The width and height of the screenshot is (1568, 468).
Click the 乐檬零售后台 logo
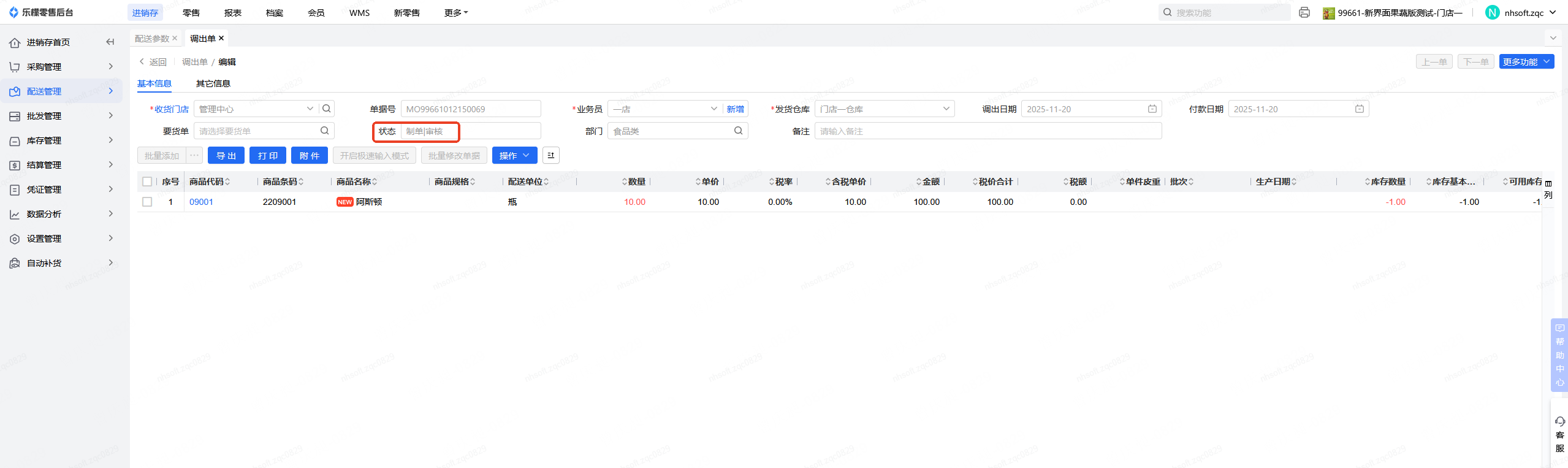point(41,12)
